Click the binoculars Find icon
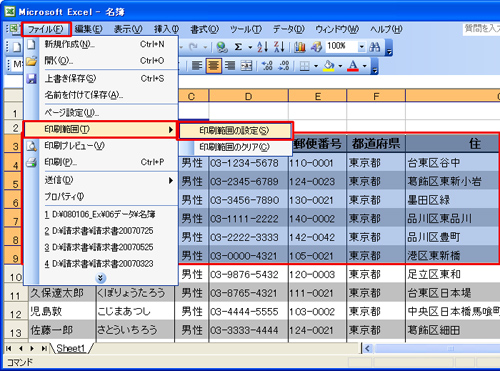Image resolution: width=500 pixels, height=371 pixels. 375,47
